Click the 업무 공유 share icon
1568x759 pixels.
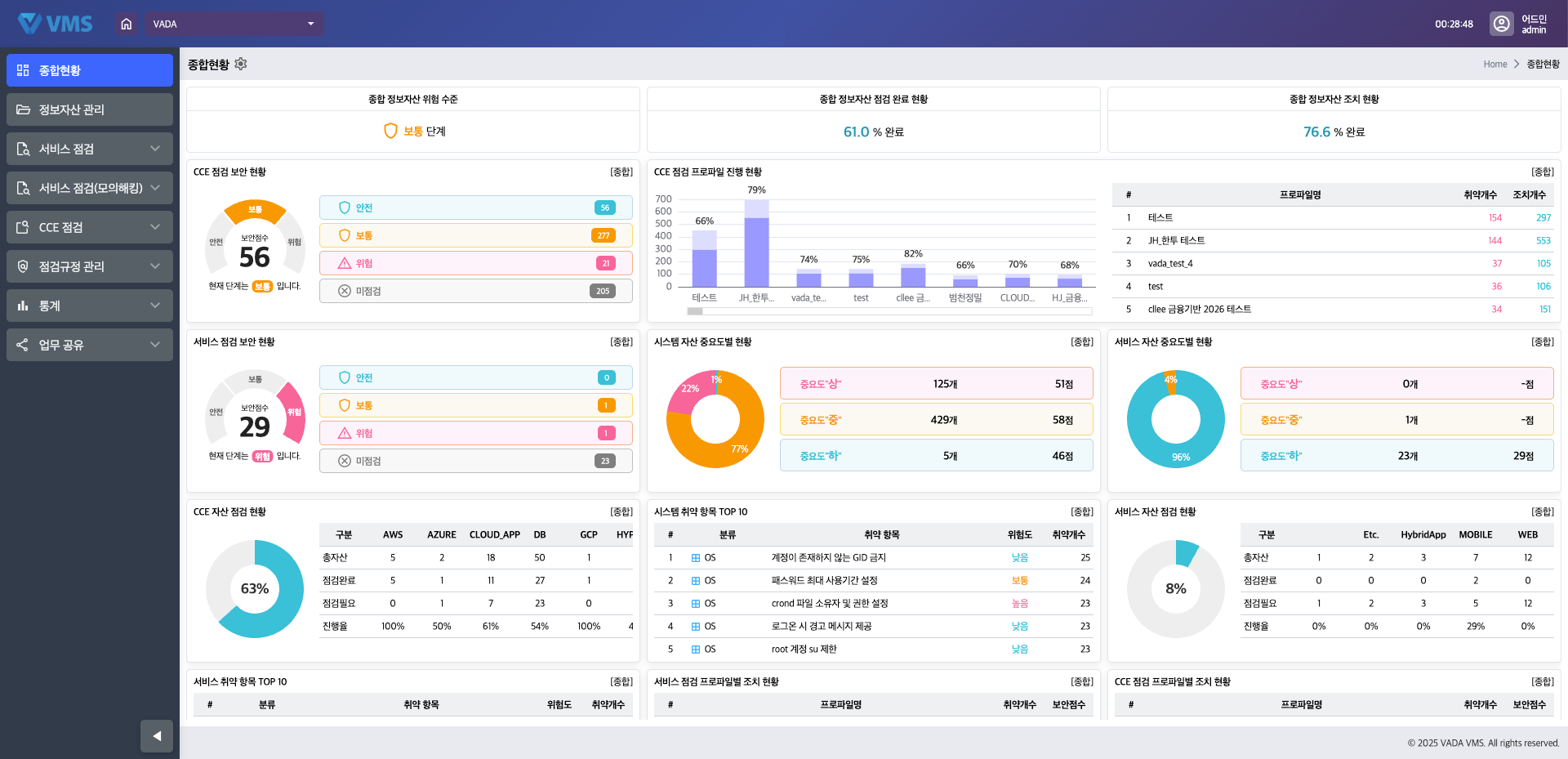click(x=23, y=345)
